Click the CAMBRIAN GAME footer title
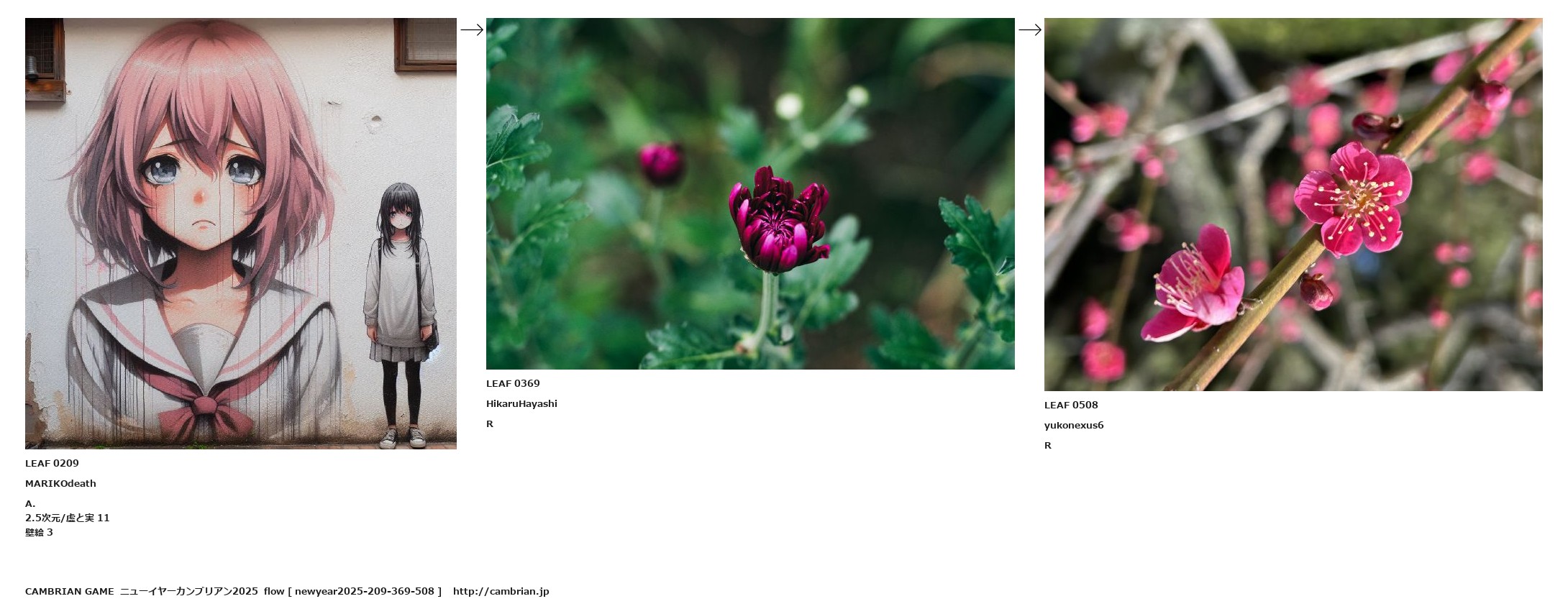Image resolution: width=1568 pixels, height=609 pixels. pos(69,591)
